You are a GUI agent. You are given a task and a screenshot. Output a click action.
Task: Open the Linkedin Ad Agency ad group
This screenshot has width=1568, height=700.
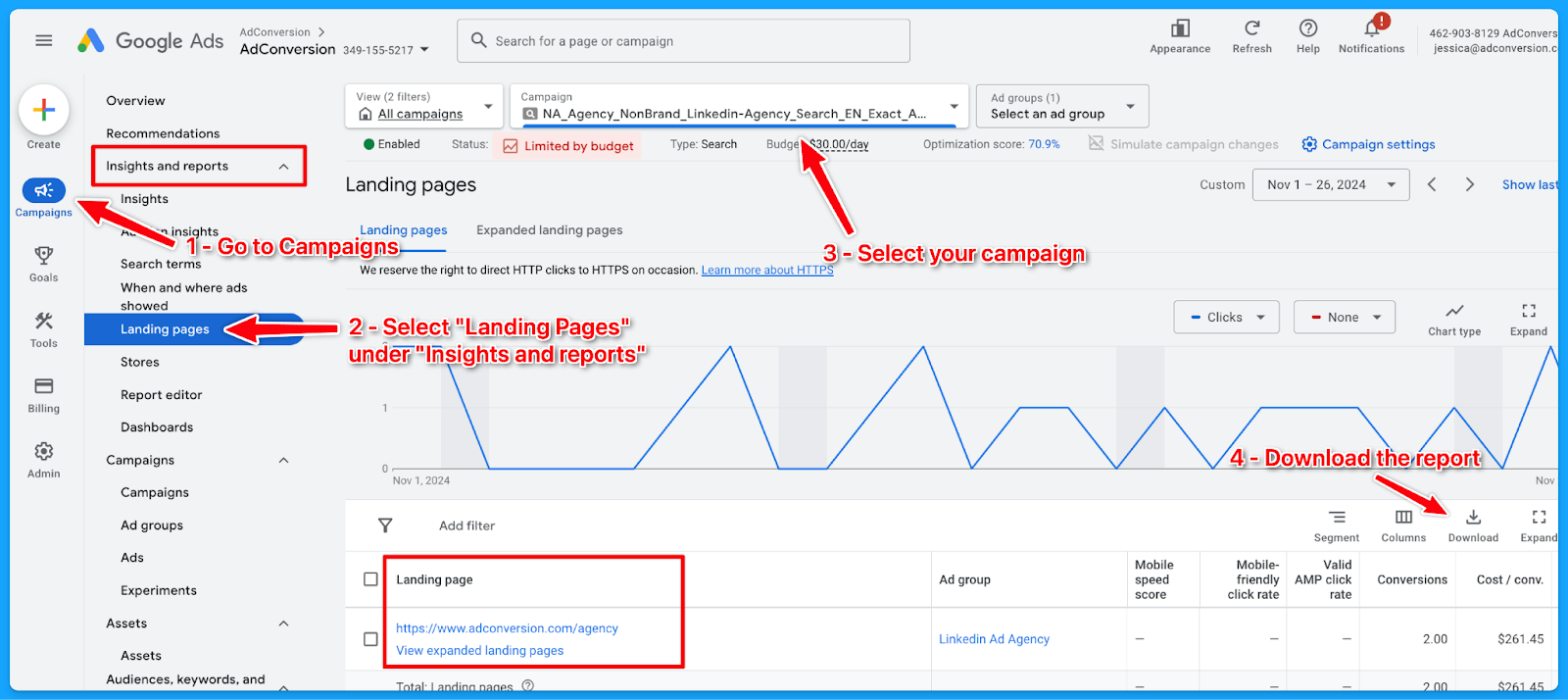point(994,639)
